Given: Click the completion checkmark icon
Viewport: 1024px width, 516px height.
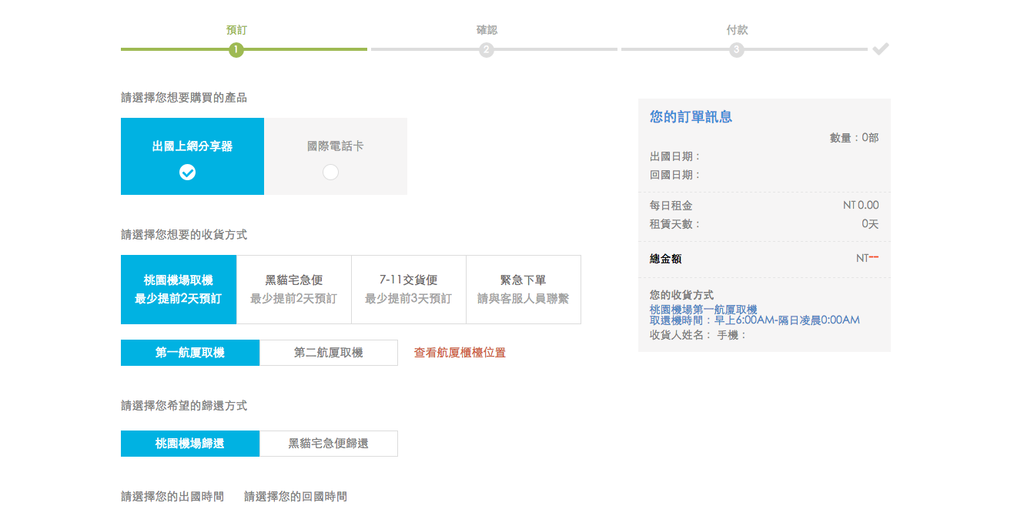Looking at the screenshot, I should (881, 49).
